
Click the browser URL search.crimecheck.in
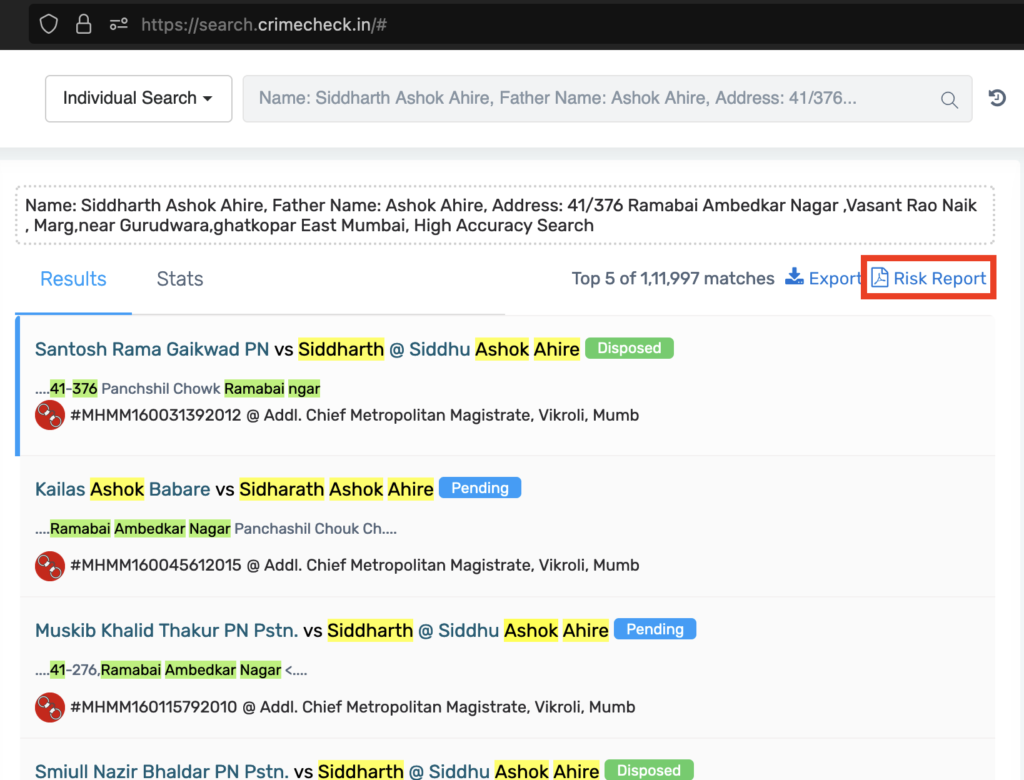click(x=264, y=25)
